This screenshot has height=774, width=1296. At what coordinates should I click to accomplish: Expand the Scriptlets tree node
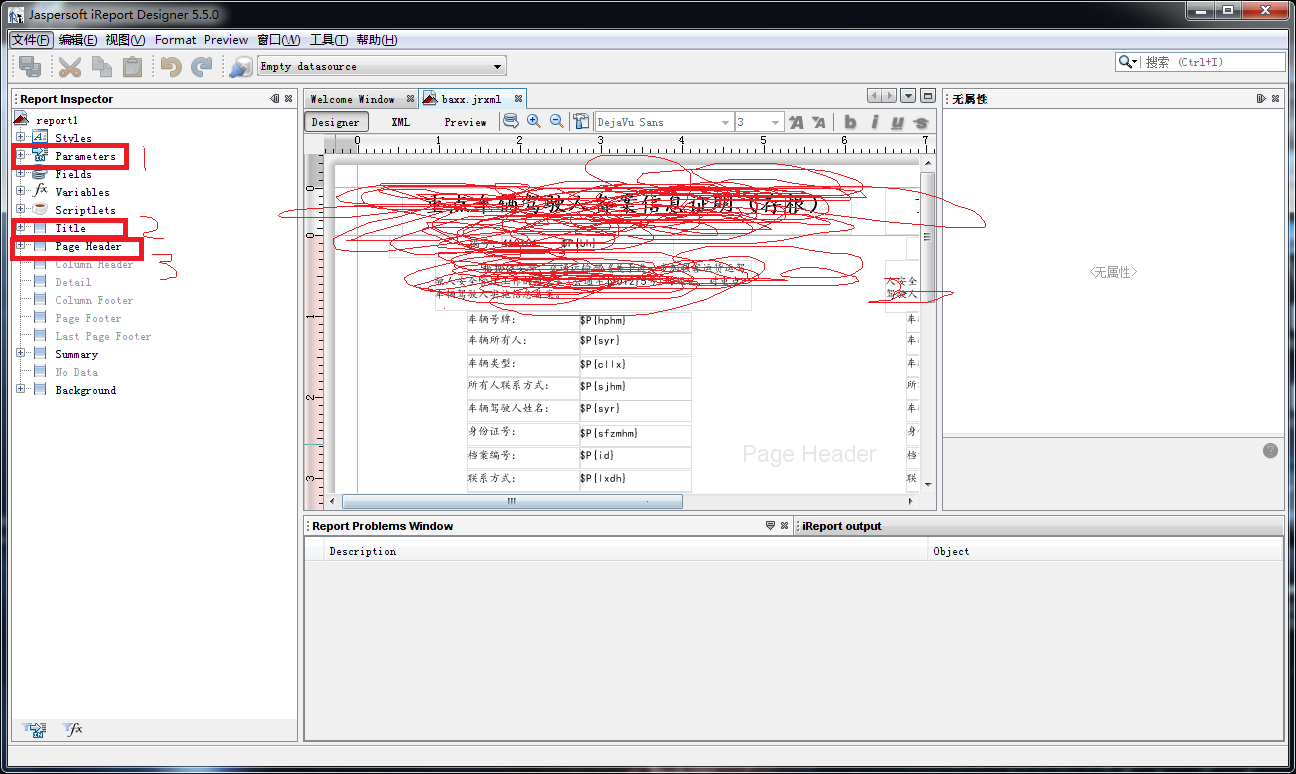[x=21, y=209]
